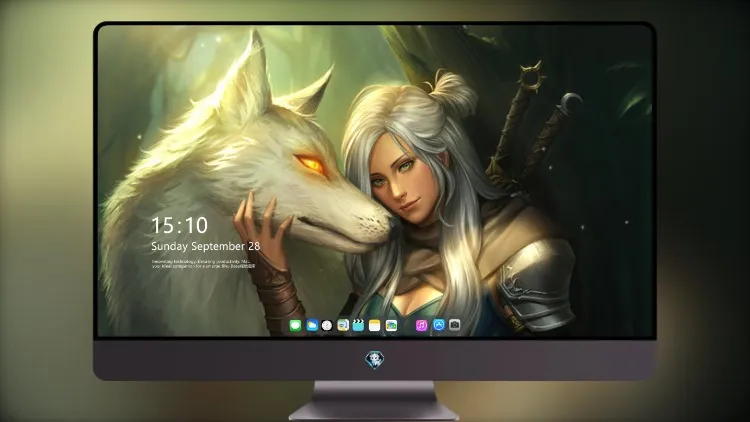
Task: Open the Camera app in dock
Action: 455,325
